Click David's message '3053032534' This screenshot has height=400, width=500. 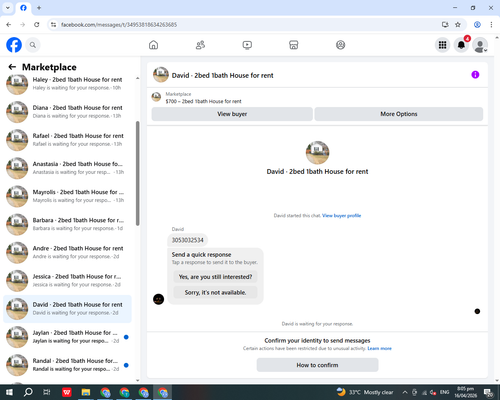click(x=187, y=240)
